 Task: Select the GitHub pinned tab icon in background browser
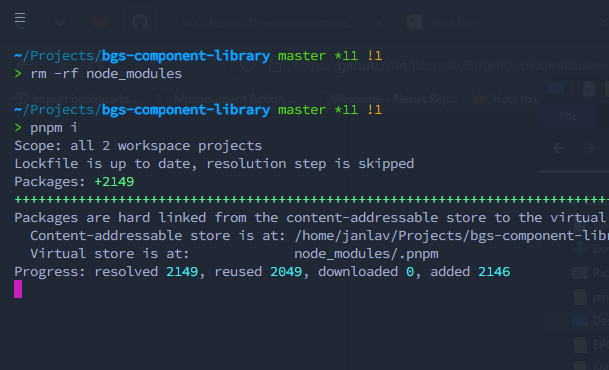coord(140,22)
